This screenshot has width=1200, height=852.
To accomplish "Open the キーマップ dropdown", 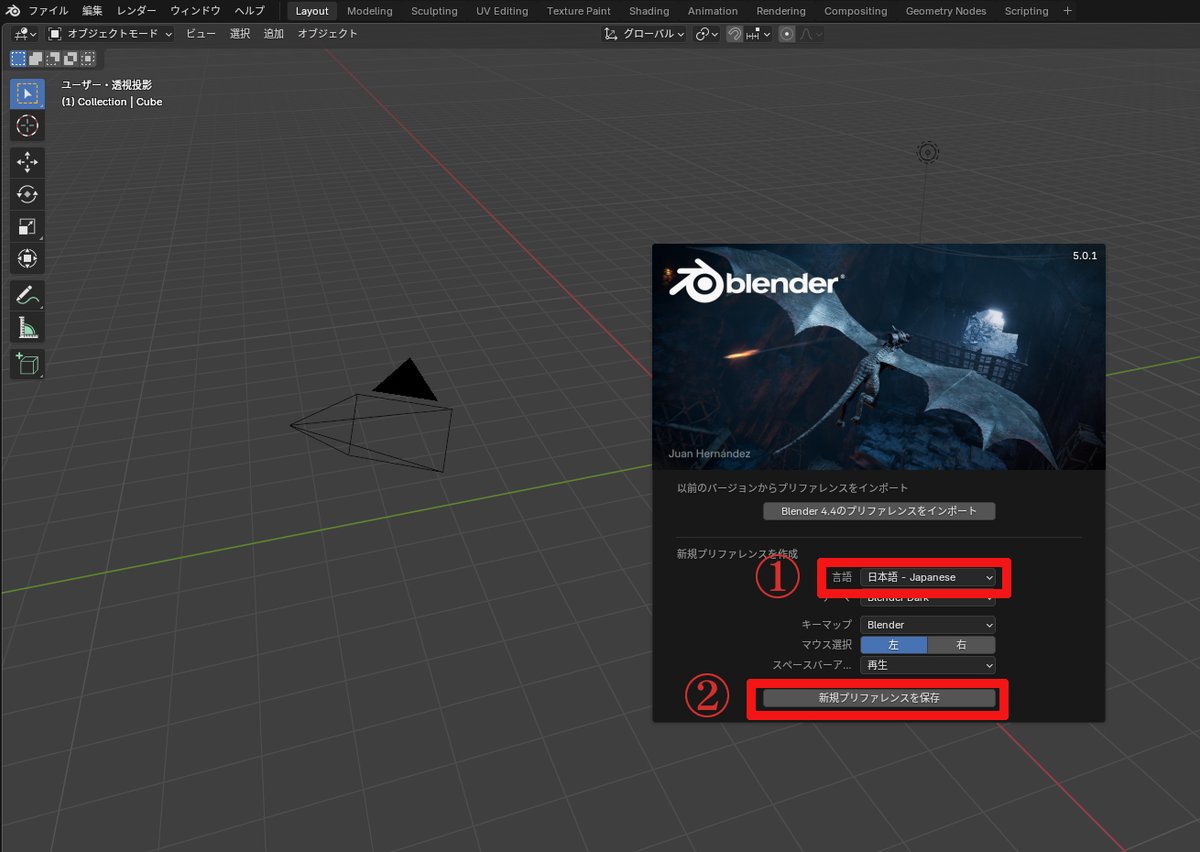I will [928, 625].
